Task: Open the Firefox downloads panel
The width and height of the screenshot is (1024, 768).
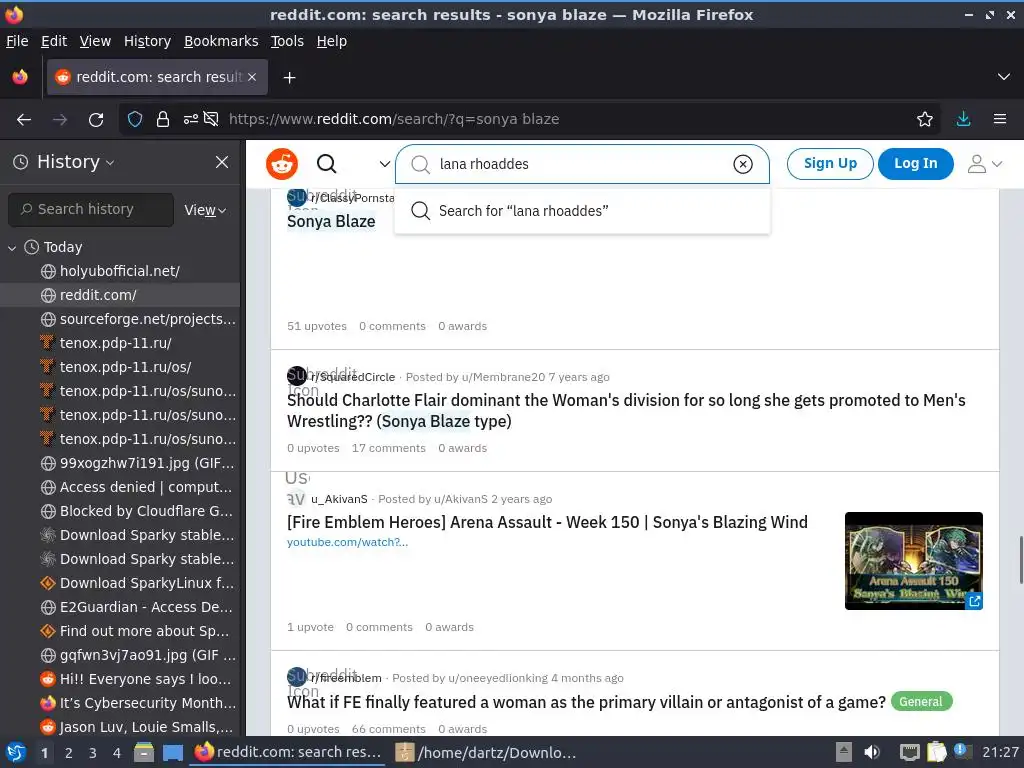Action: click(963, 120)
